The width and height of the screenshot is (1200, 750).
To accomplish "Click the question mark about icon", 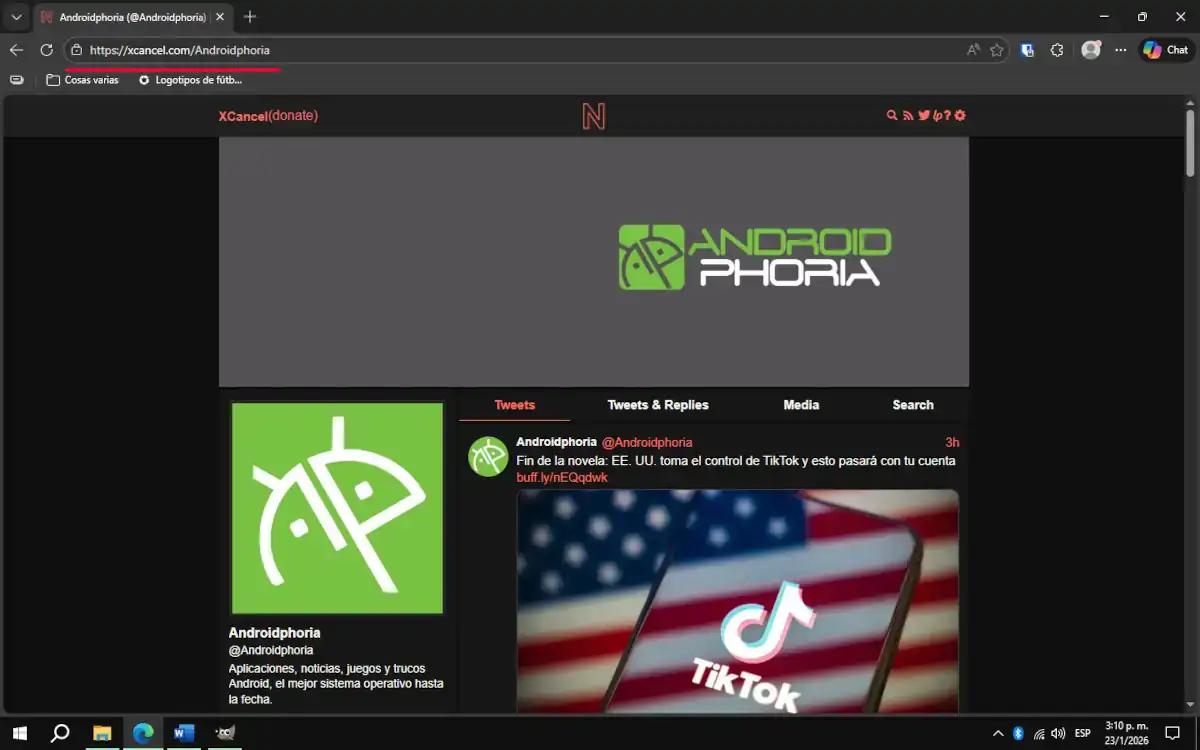I will (947, 116).
